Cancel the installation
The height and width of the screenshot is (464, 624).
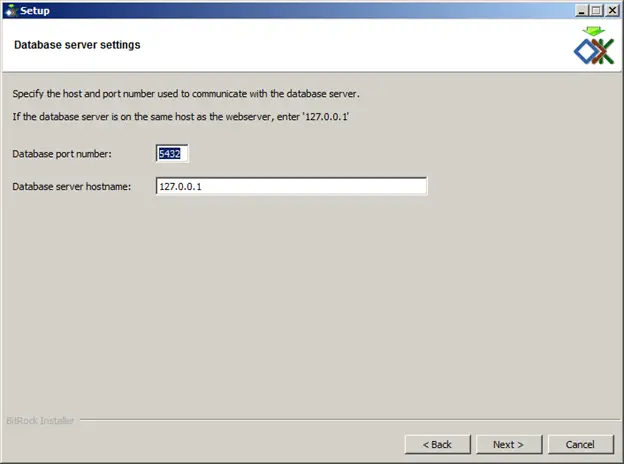[580, 444]
